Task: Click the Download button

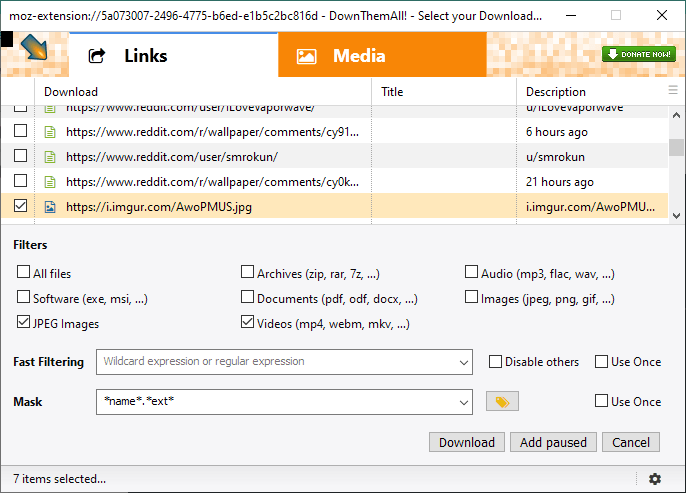Action: (467, 442)
